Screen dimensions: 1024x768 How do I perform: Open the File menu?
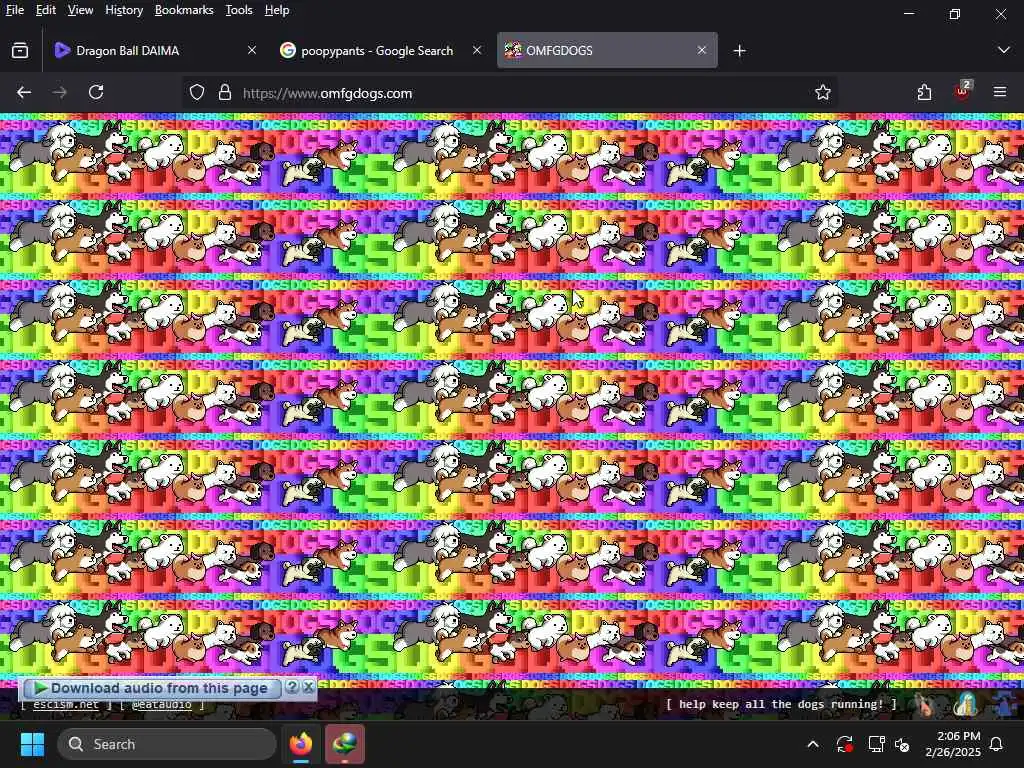[14, 10]
